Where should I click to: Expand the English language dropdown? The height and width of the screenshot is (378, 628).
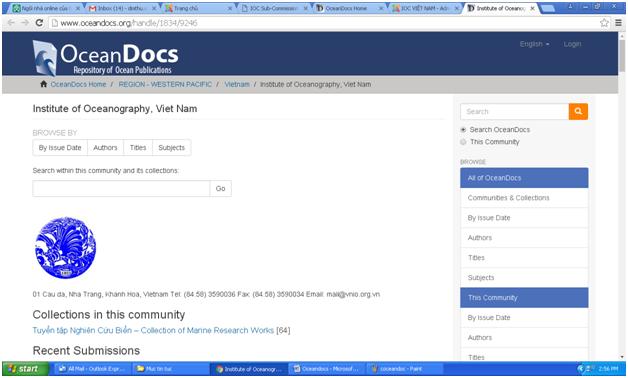pyautogui.click(x=534, y=44)
